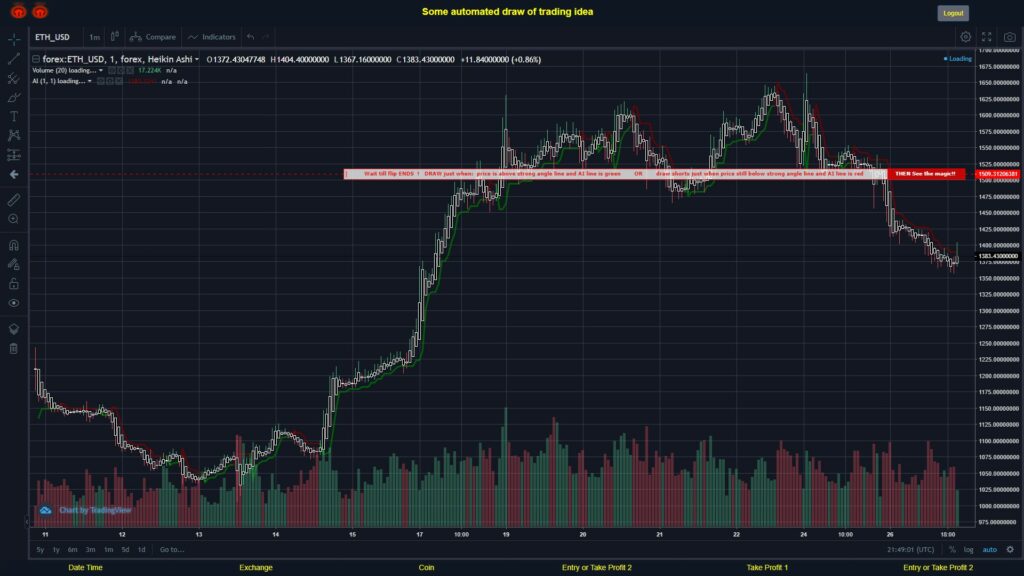Select the 1m time range at bottom
Screen dimensions: 1024x576
(108, 550)
